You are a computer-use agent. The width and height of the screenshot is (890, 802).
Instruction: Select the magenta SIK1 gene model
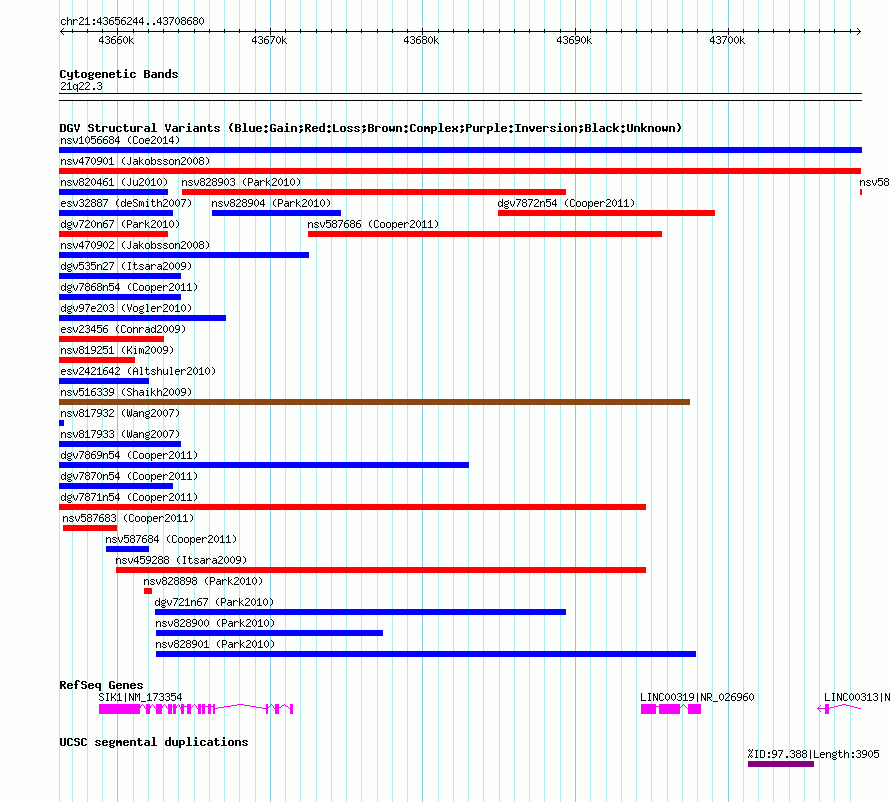(196, 709)
